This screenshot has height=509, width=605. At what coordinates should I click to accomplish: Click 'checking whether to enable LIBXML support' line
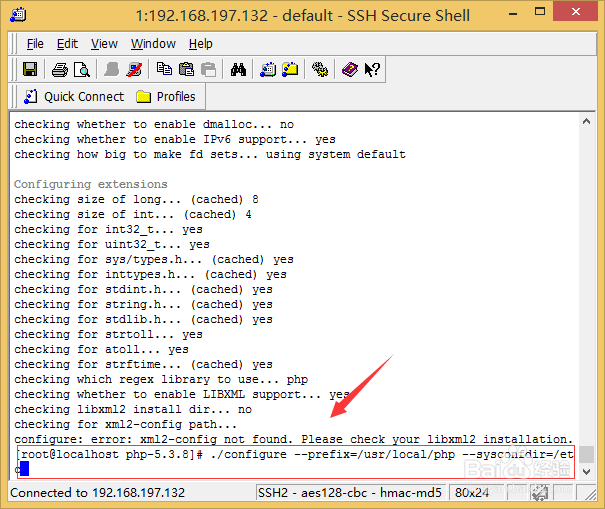pos(182,394)
